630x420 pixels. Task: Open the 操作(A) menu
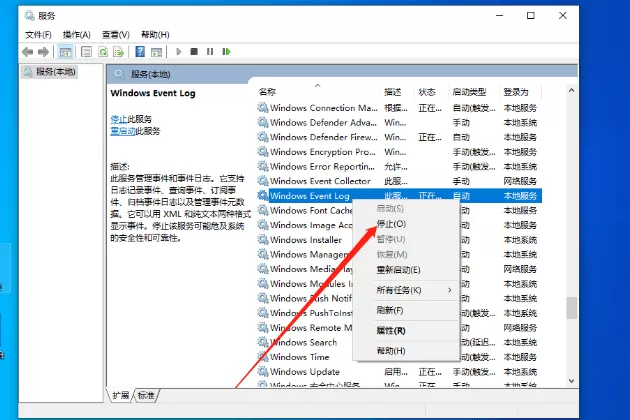(x=77, y=35)
